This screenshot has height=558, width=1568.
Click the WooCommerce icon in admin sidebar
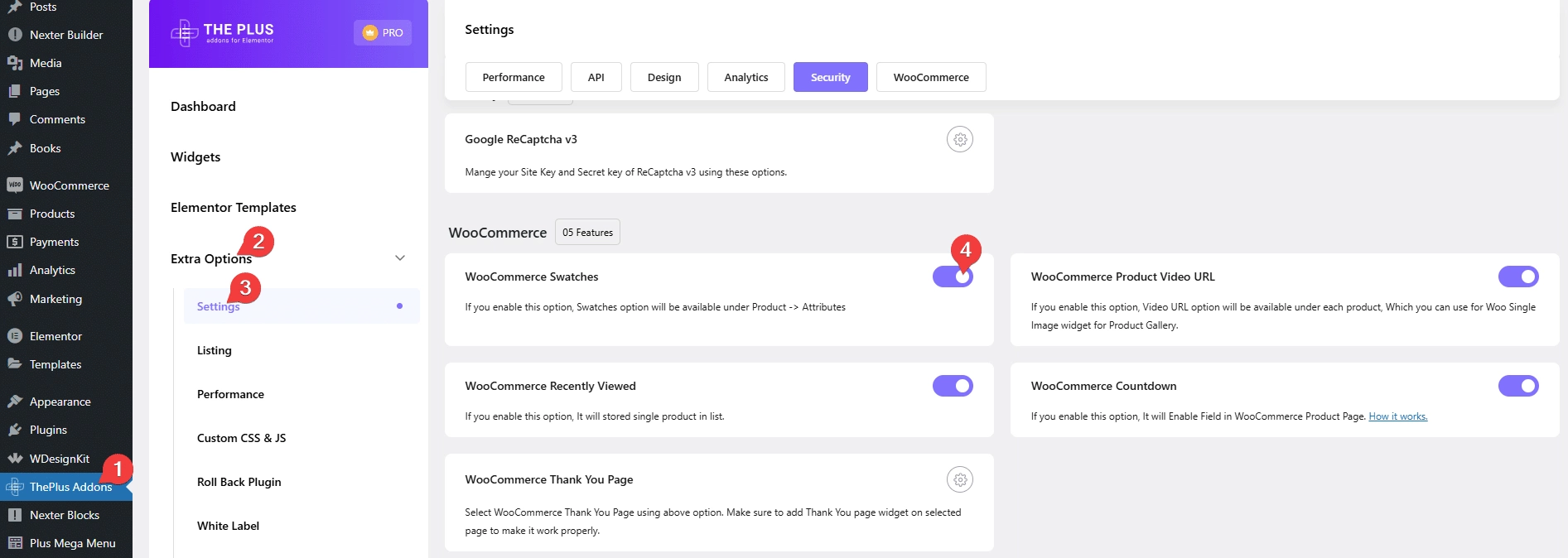point(15,185)
